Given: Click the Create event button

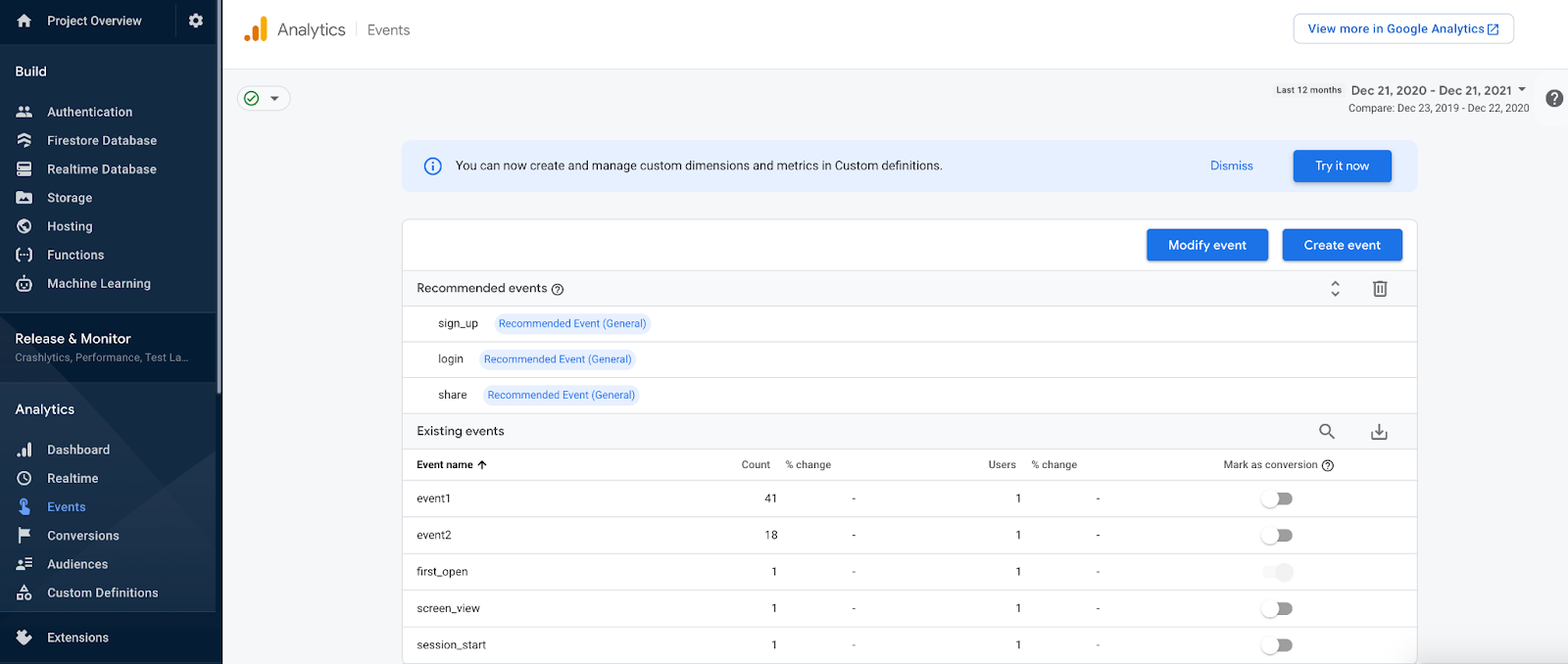Looking at the screenshot, I should point(1342,246).
